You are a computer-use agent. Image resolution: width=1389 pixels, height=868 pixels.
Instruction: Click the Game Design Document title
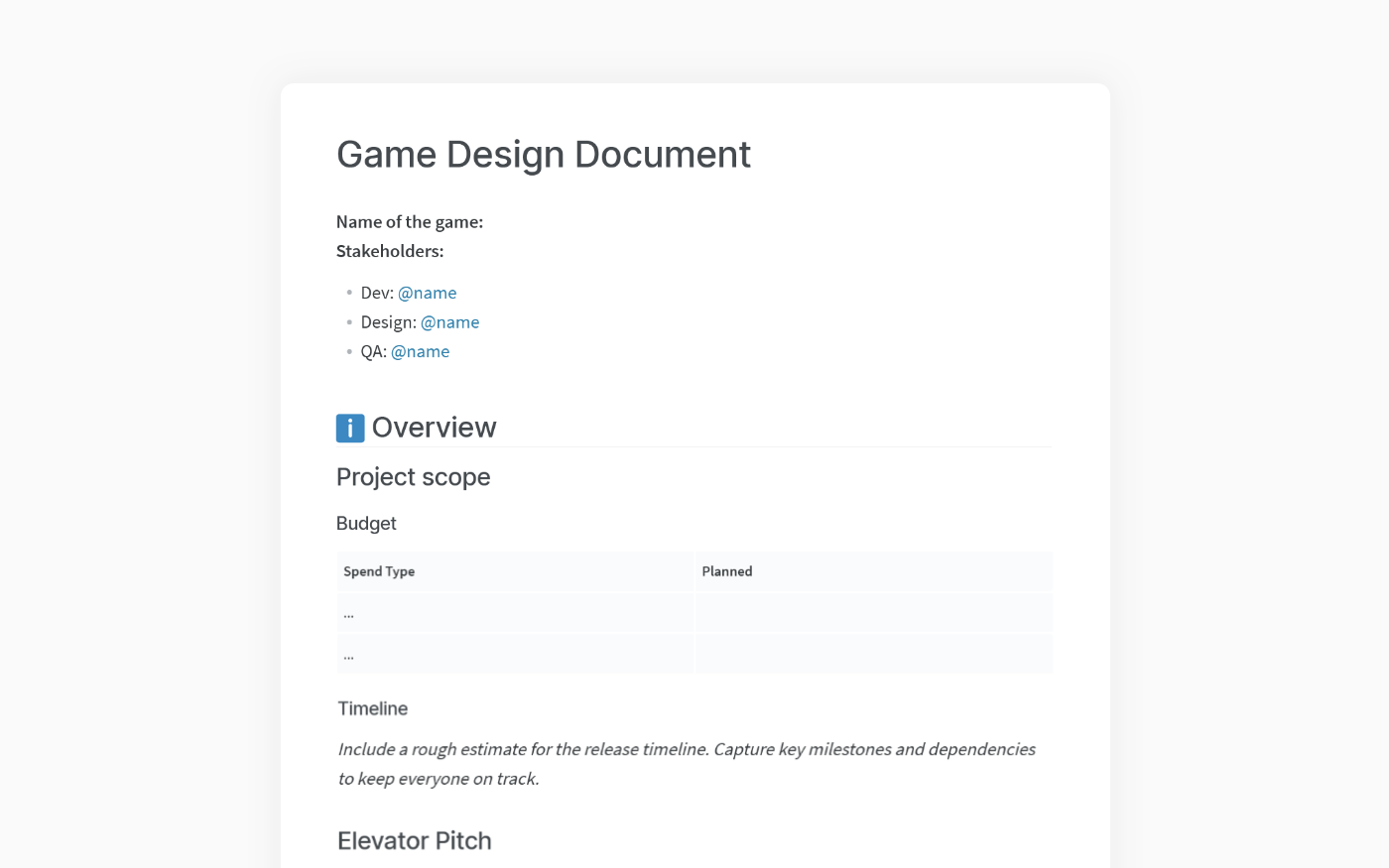[543, 155]
